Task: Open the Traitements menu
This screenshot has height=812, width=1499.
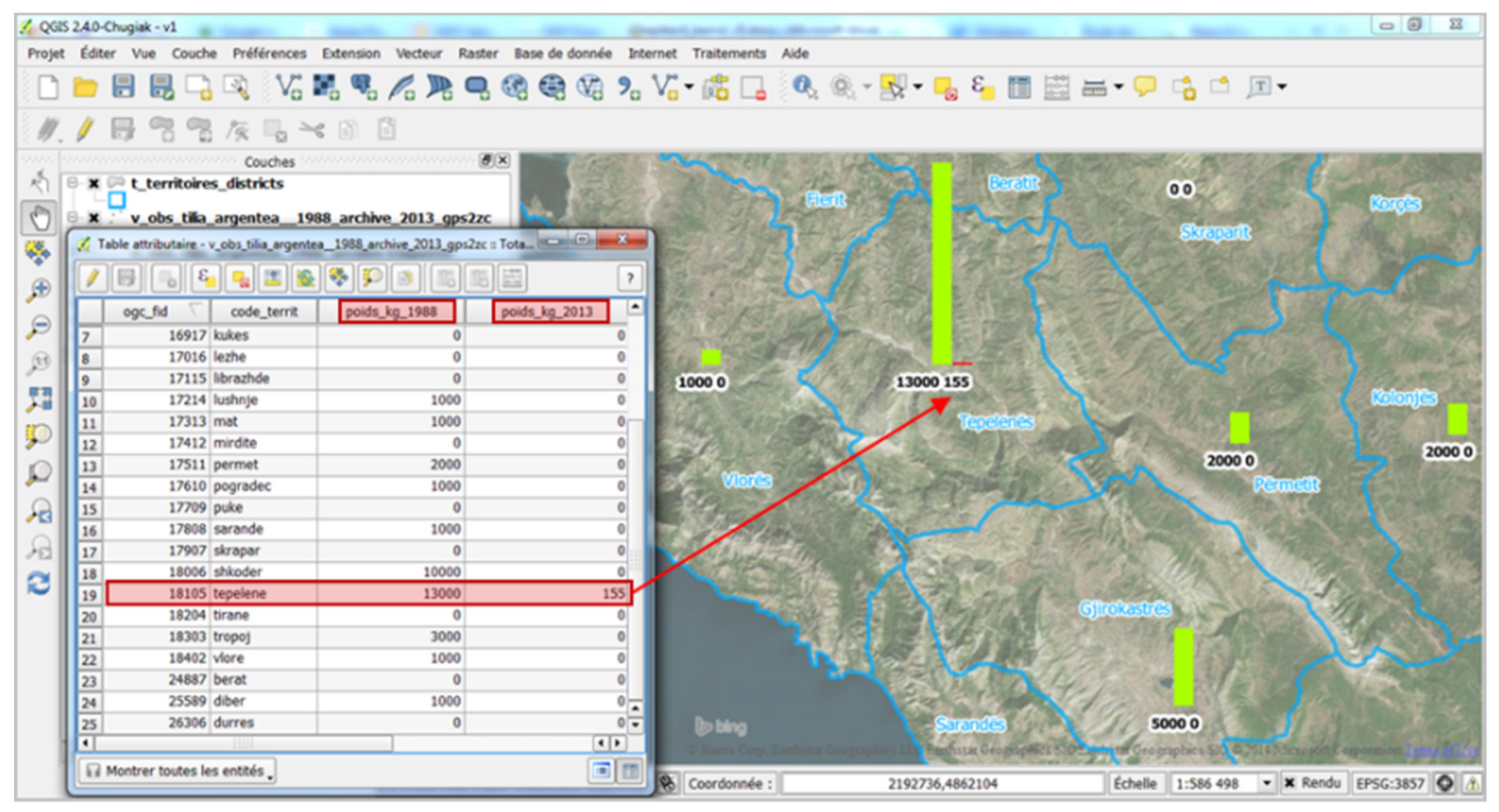Action: [729, 53]
